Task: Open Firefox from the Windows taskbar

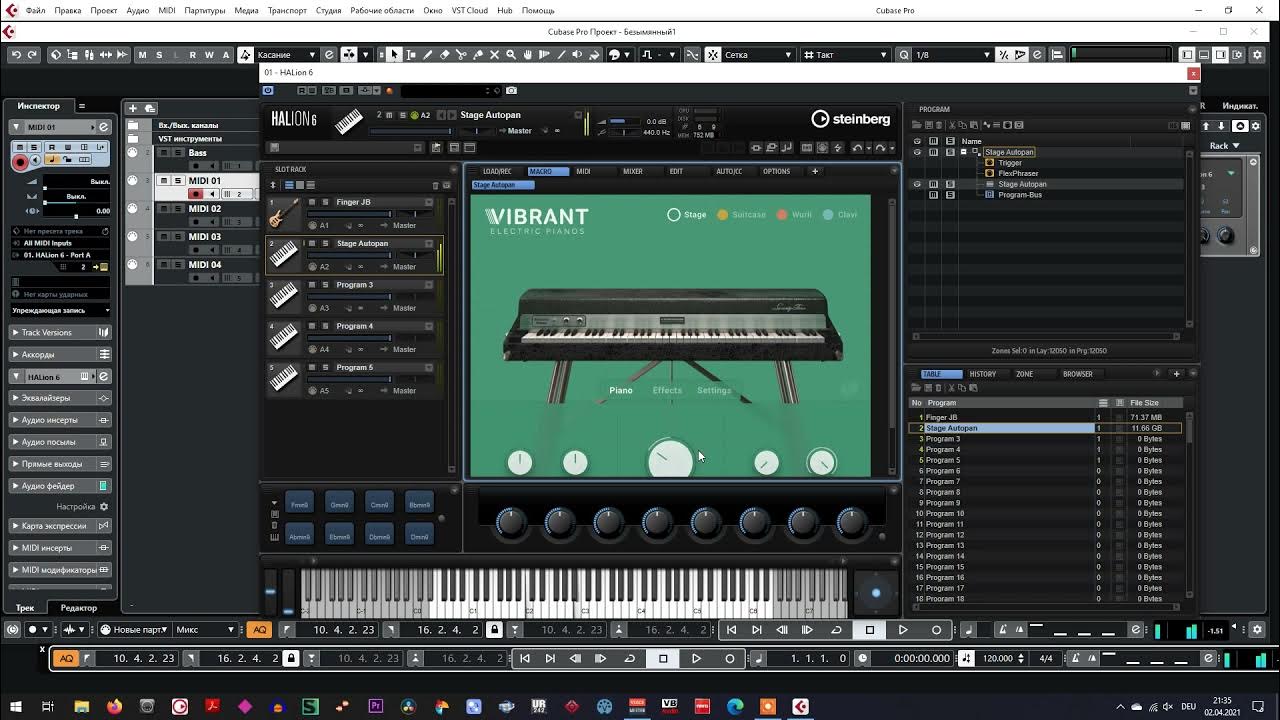Action: [114, 707]
